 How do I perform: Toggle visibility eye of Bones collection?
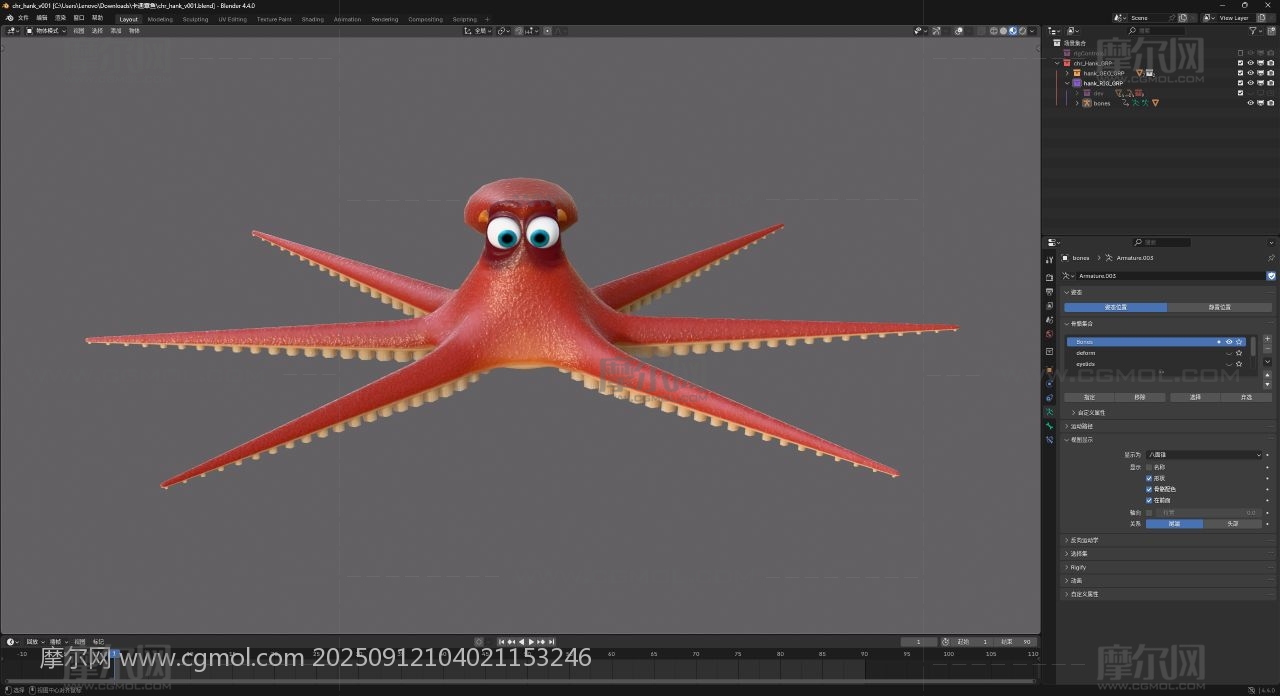click(x=1229, y=342)
